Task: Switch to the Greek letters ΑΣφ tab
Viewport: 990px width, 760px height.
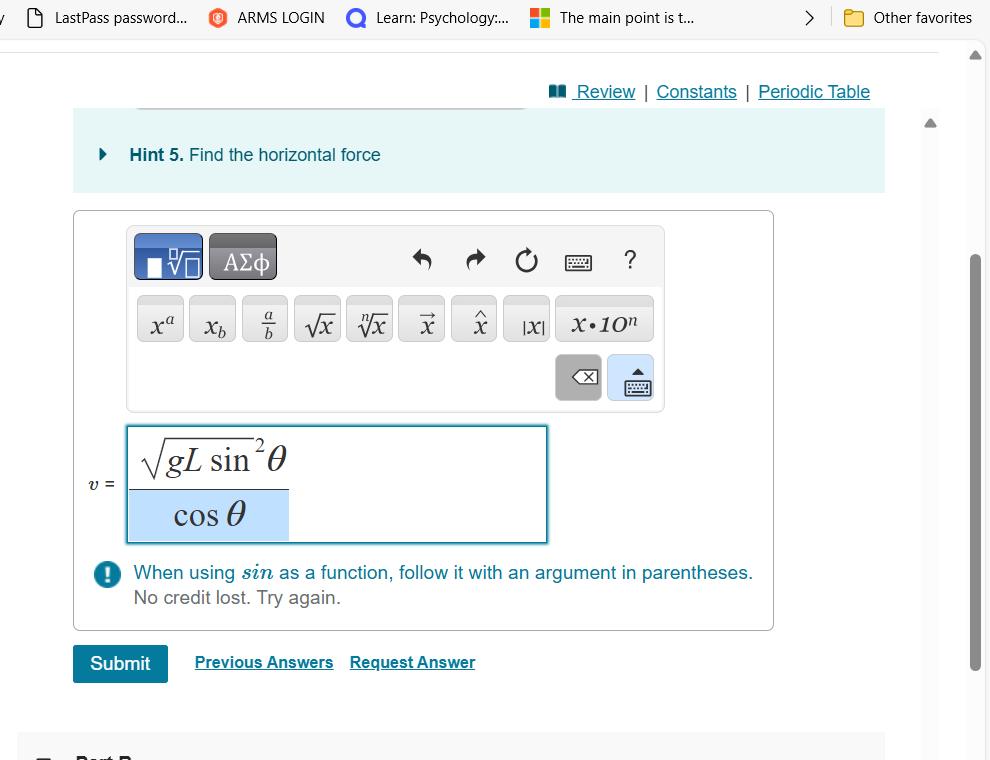Action: click(242, 257)
